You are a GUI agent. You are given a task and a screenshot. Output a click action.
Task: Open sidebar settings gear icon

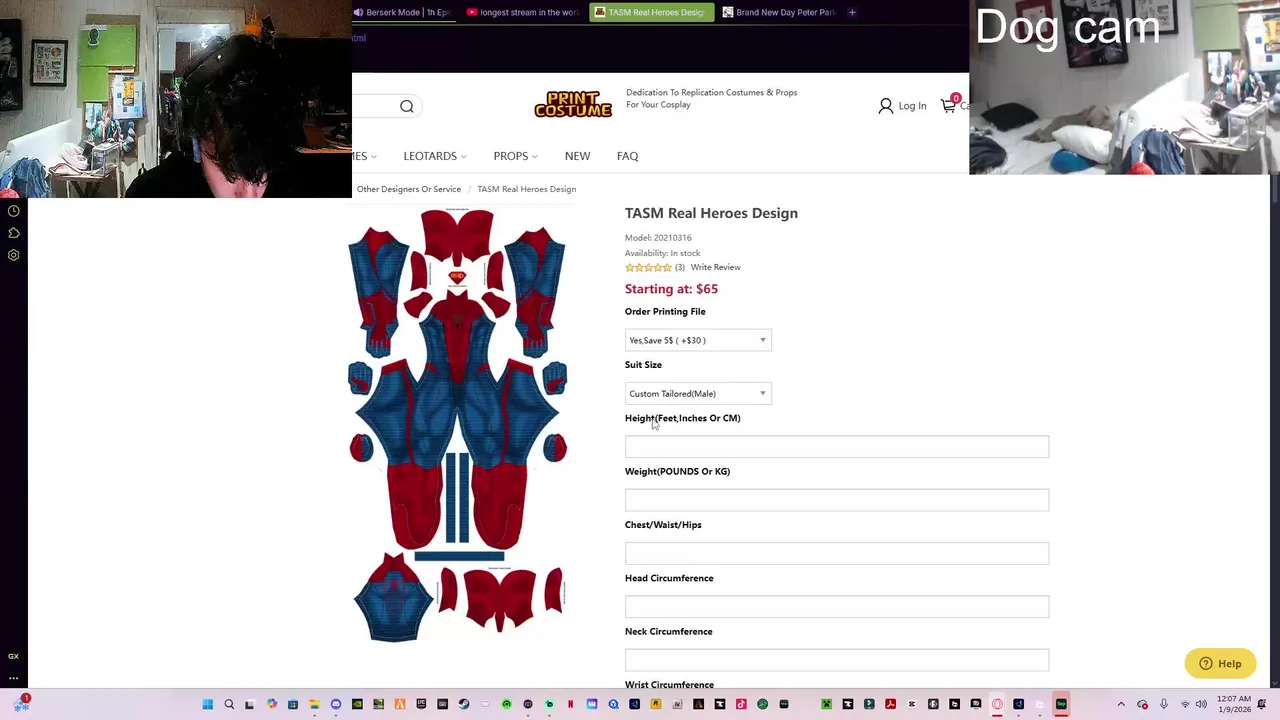click(14, 255)
